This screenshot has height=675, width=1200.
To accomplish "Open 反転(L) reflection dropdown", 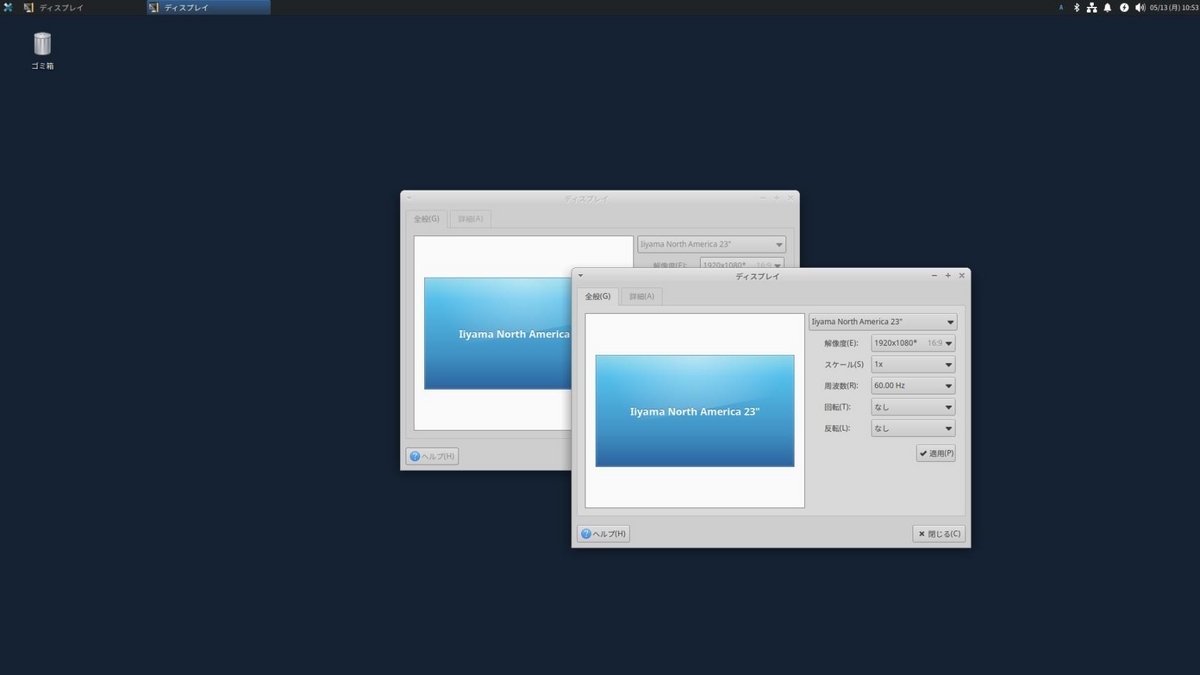I will click(x=913, y=428).
